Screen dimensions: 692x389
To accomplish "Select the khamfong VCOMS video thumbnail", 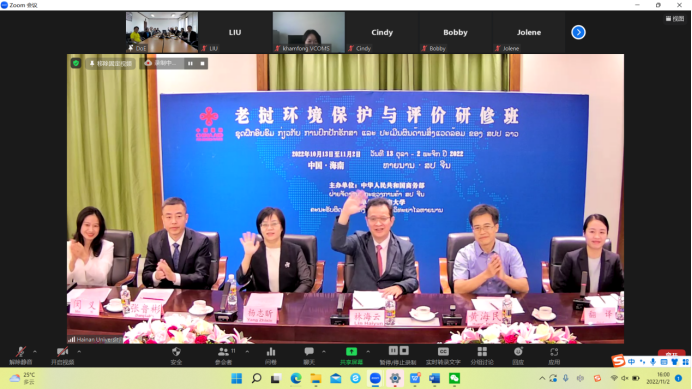I will pyautogui.click(x=308, y=32).
